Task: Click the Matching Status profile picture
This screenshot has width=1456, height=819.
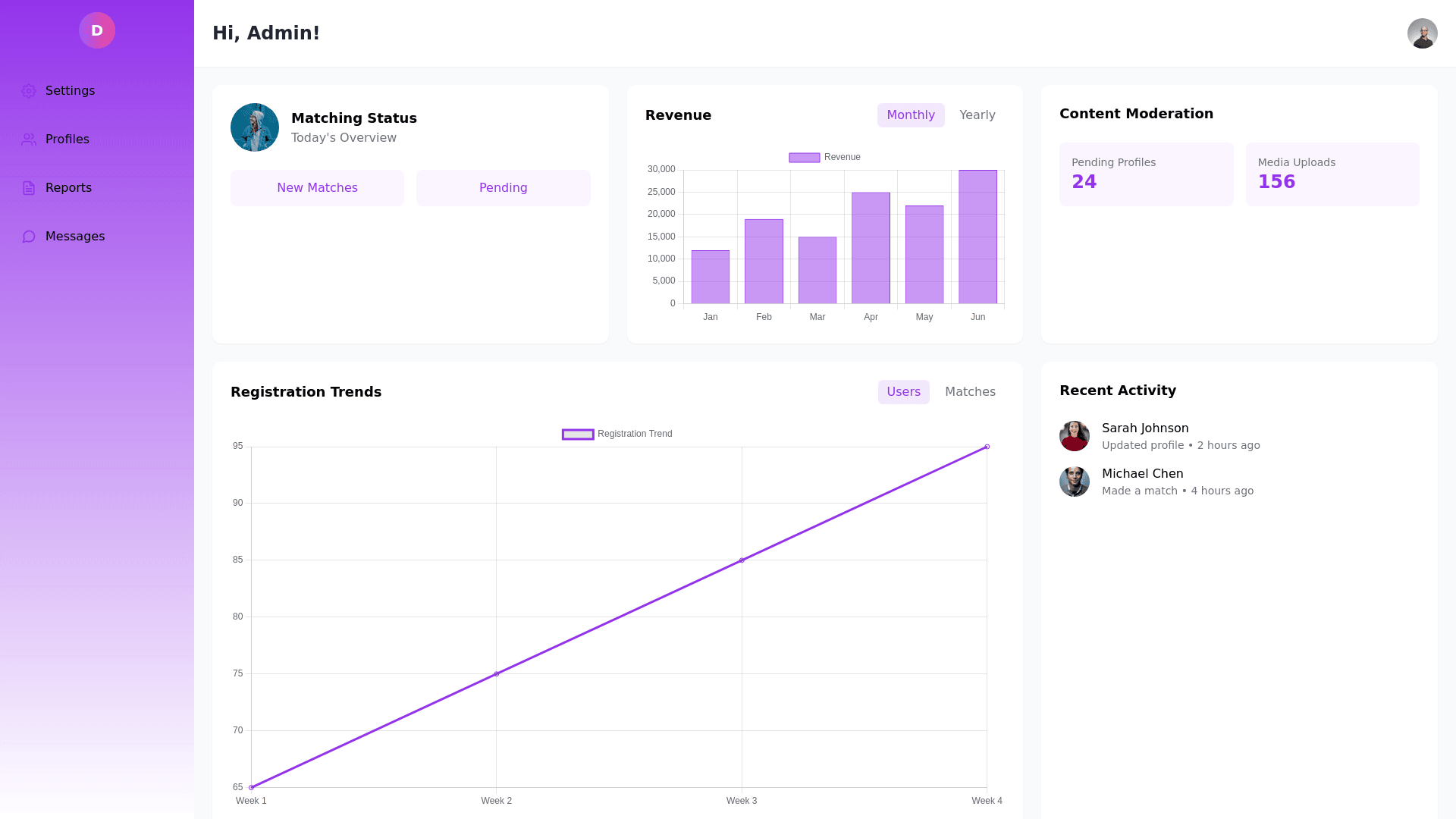Action: click(x=255, y=127)
